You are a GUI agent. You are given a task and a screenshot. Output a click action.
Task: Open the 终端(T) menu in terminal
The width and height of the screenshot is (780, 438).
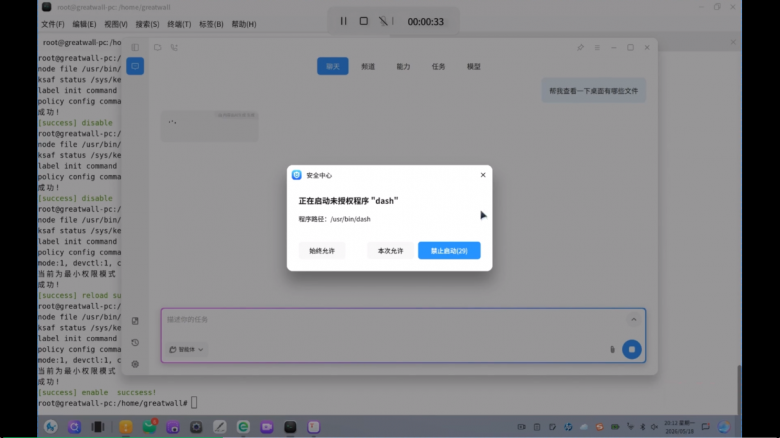pyautogui.click(x=179, y=24)
